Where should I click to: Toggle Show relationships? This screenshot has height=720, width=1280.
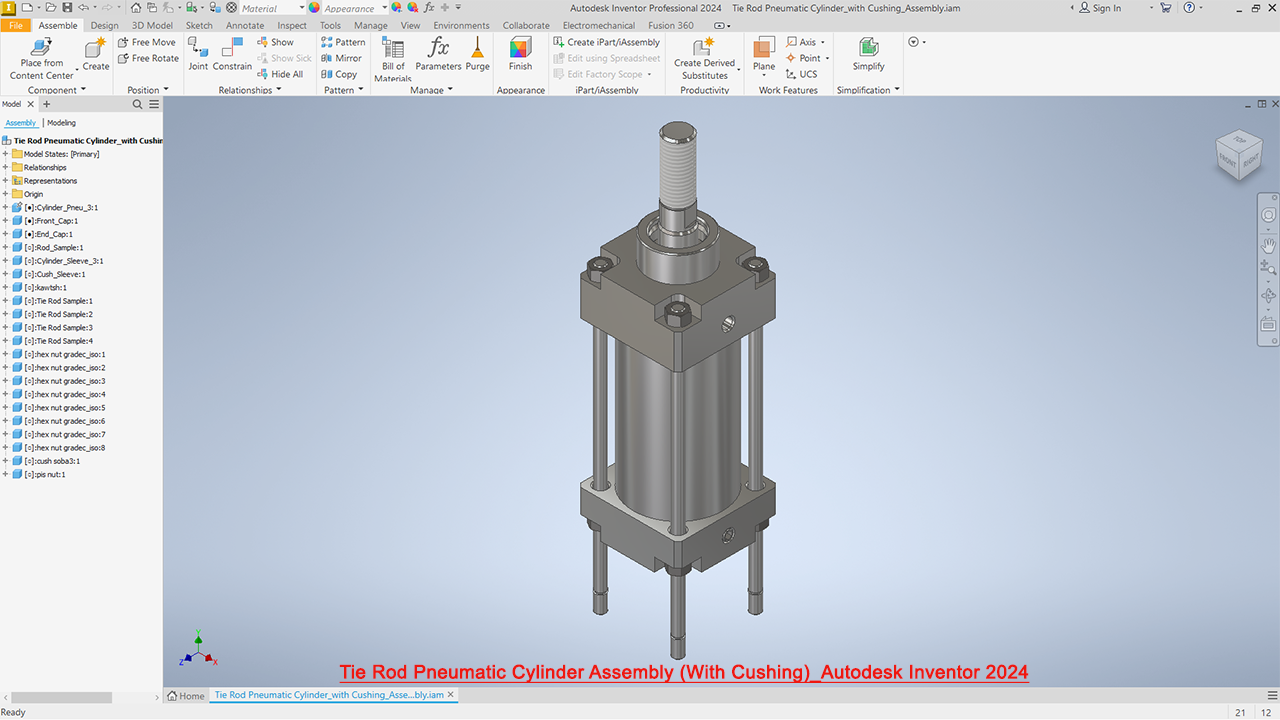[274, 42]
